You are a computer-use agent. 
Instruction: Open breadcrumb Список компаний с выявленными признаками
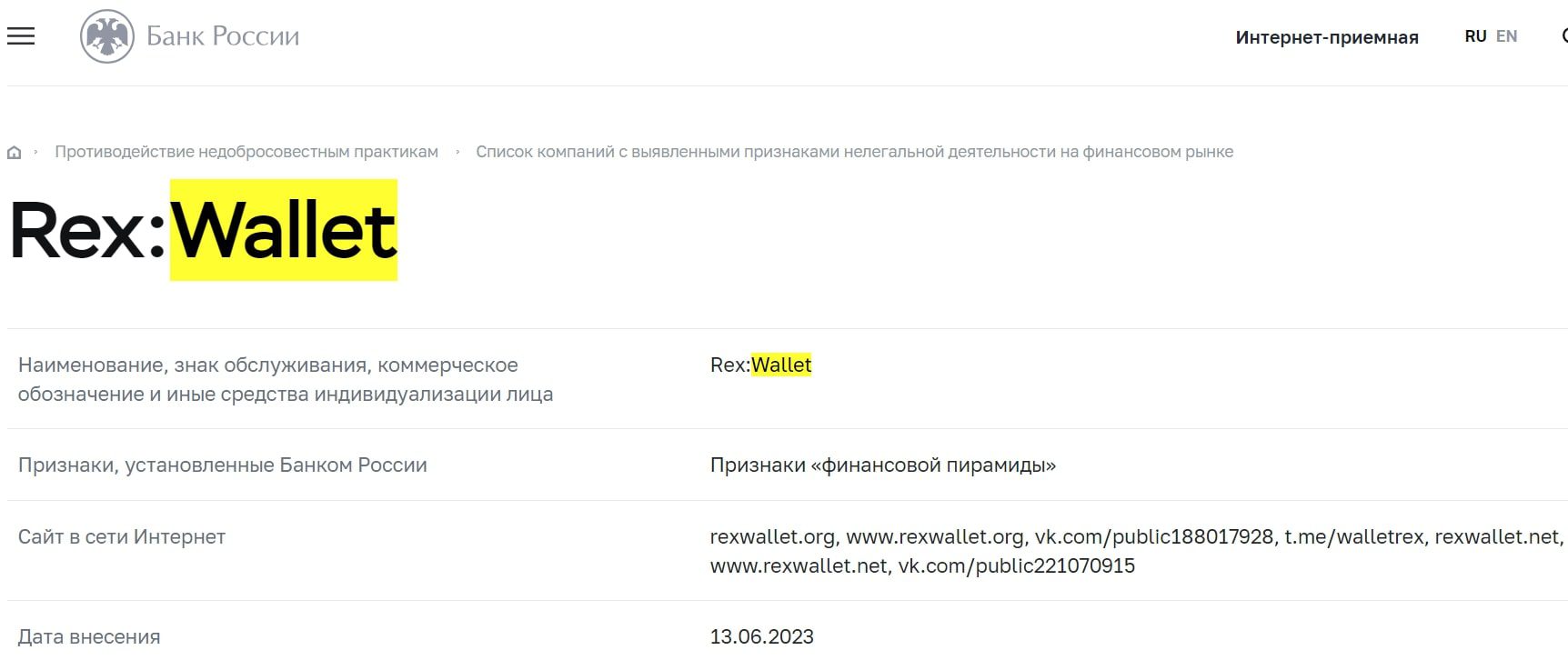[x=854, y=152]
